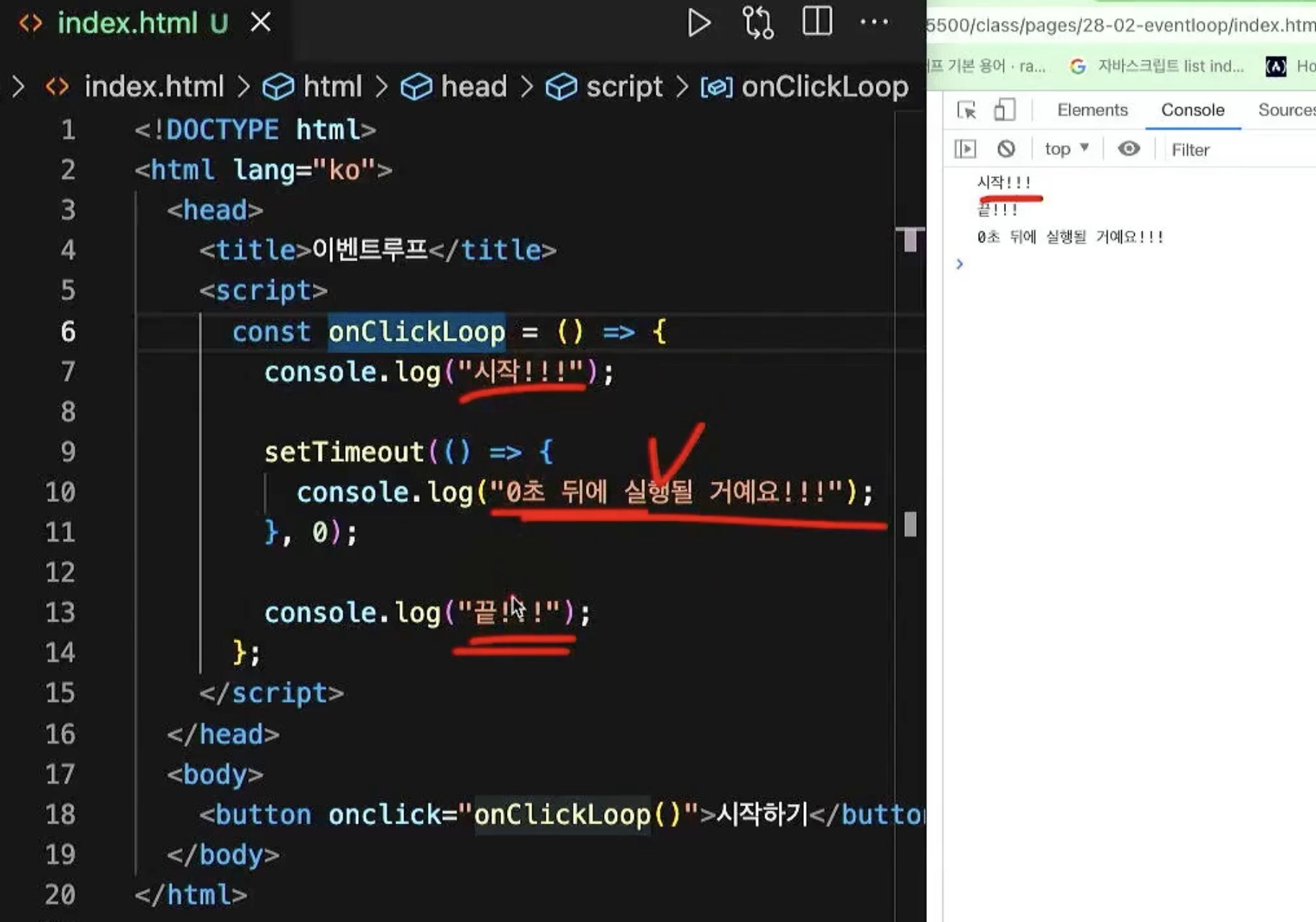Click setTimeout on line 9
The width and height of the screenshot is (1316, 922).
344,452
